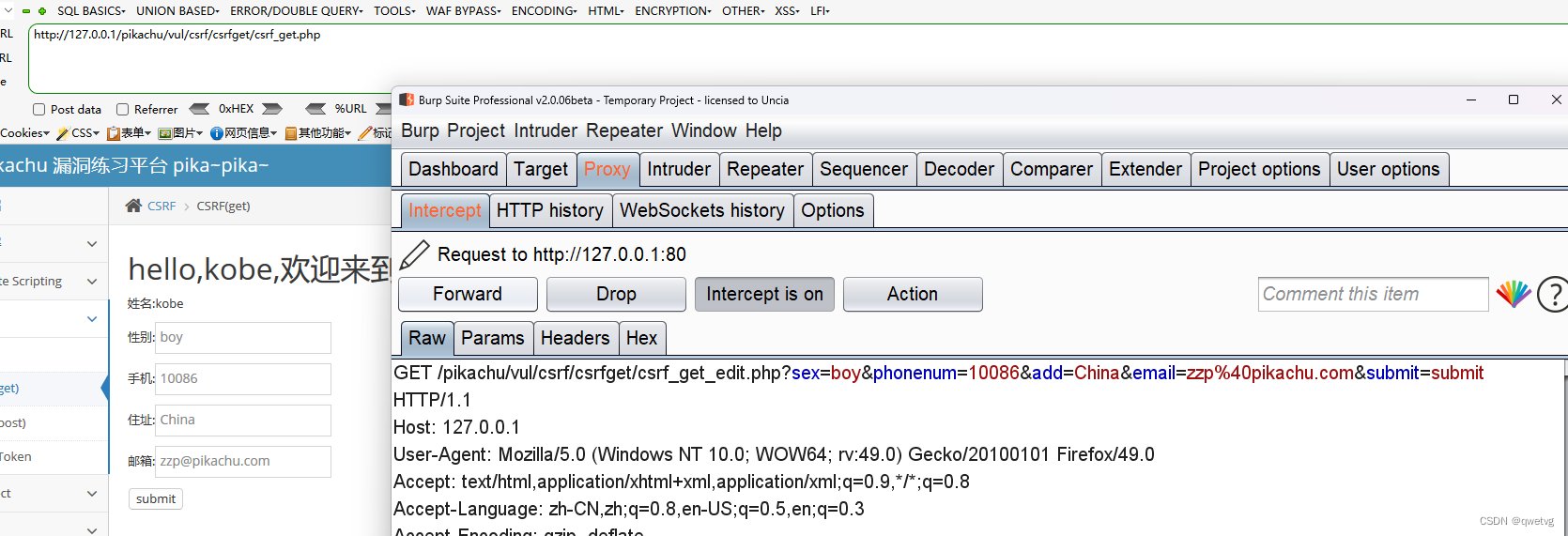Open the XSS dropdown menu
Viewport: 1568px width, 536px height.
coord(787,11)
